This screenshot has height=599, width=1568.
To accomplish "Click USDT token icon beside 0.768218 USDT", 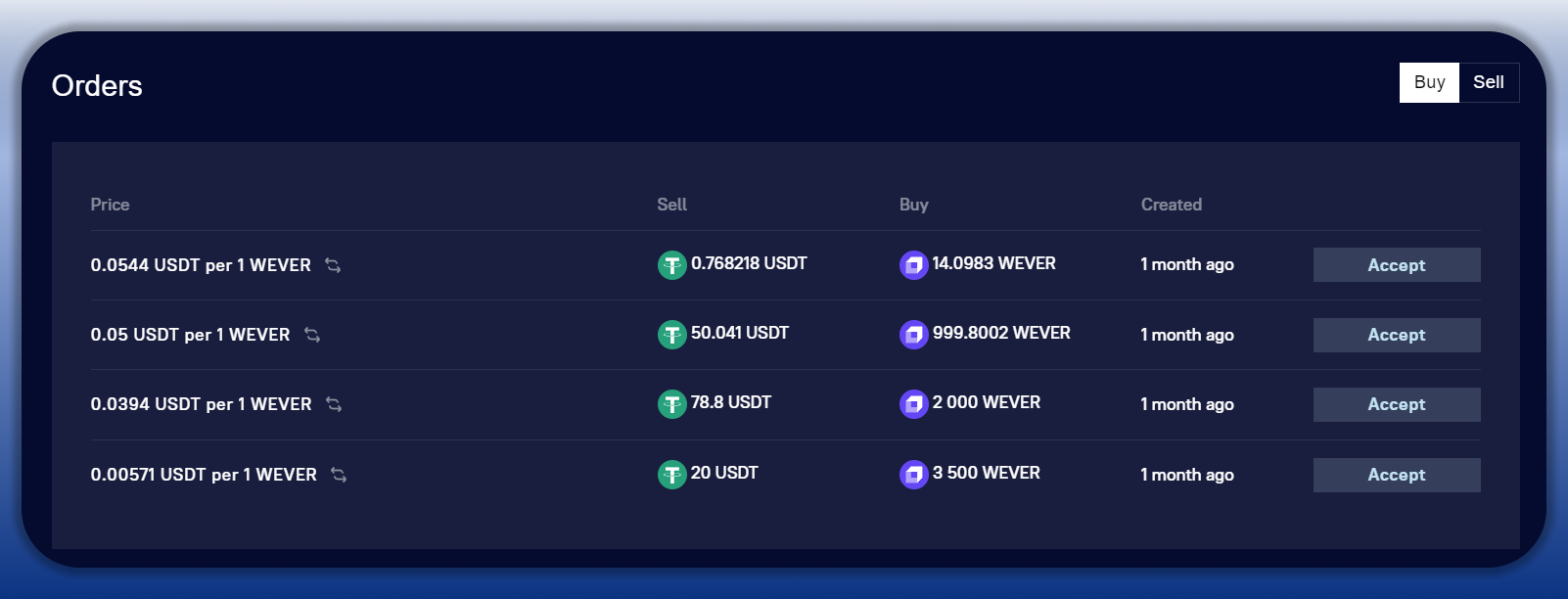I will pyautogui.click(x=671, y=264).
